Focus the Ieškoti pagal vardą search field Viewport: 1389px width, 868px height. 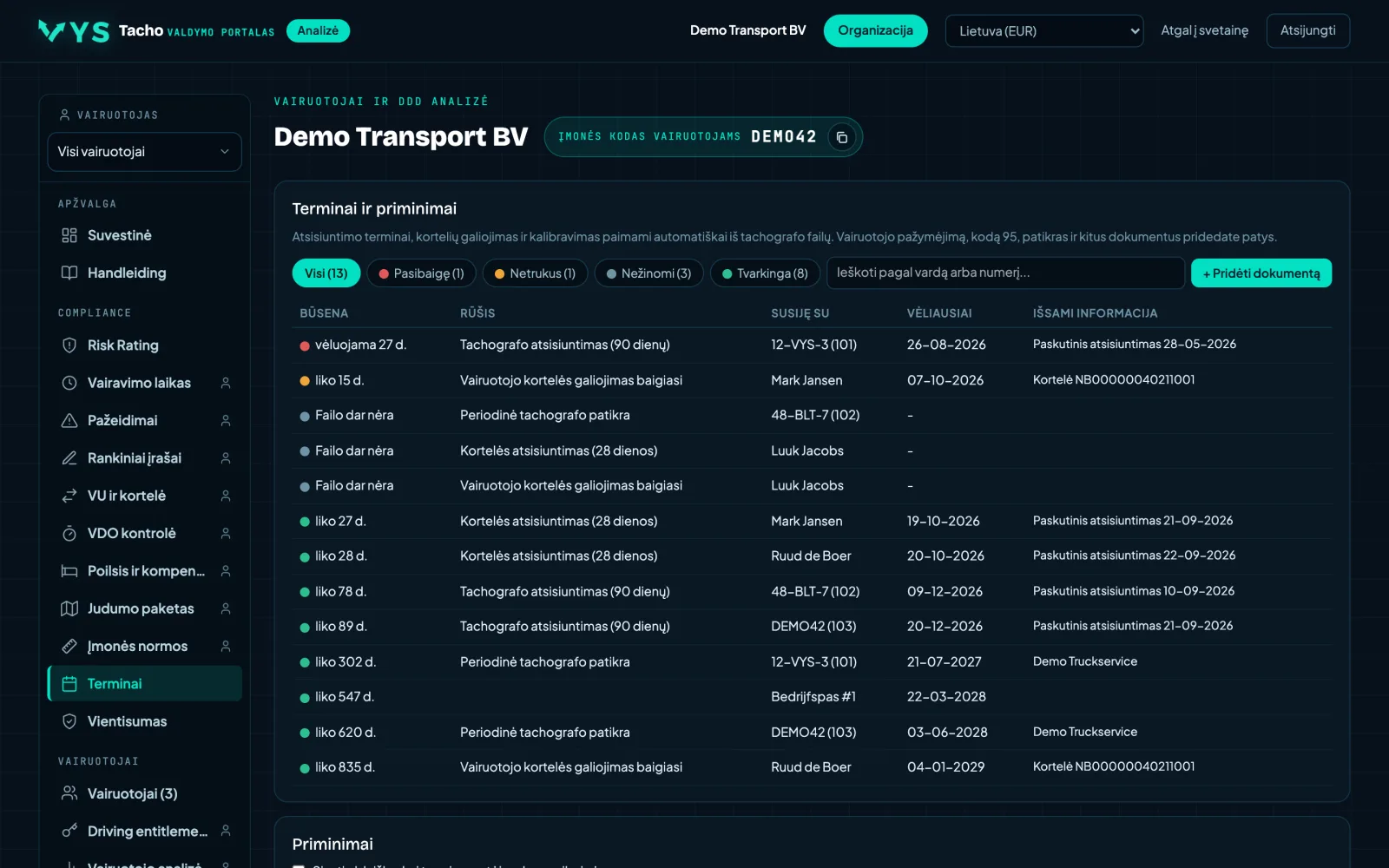click(1005, 273)
